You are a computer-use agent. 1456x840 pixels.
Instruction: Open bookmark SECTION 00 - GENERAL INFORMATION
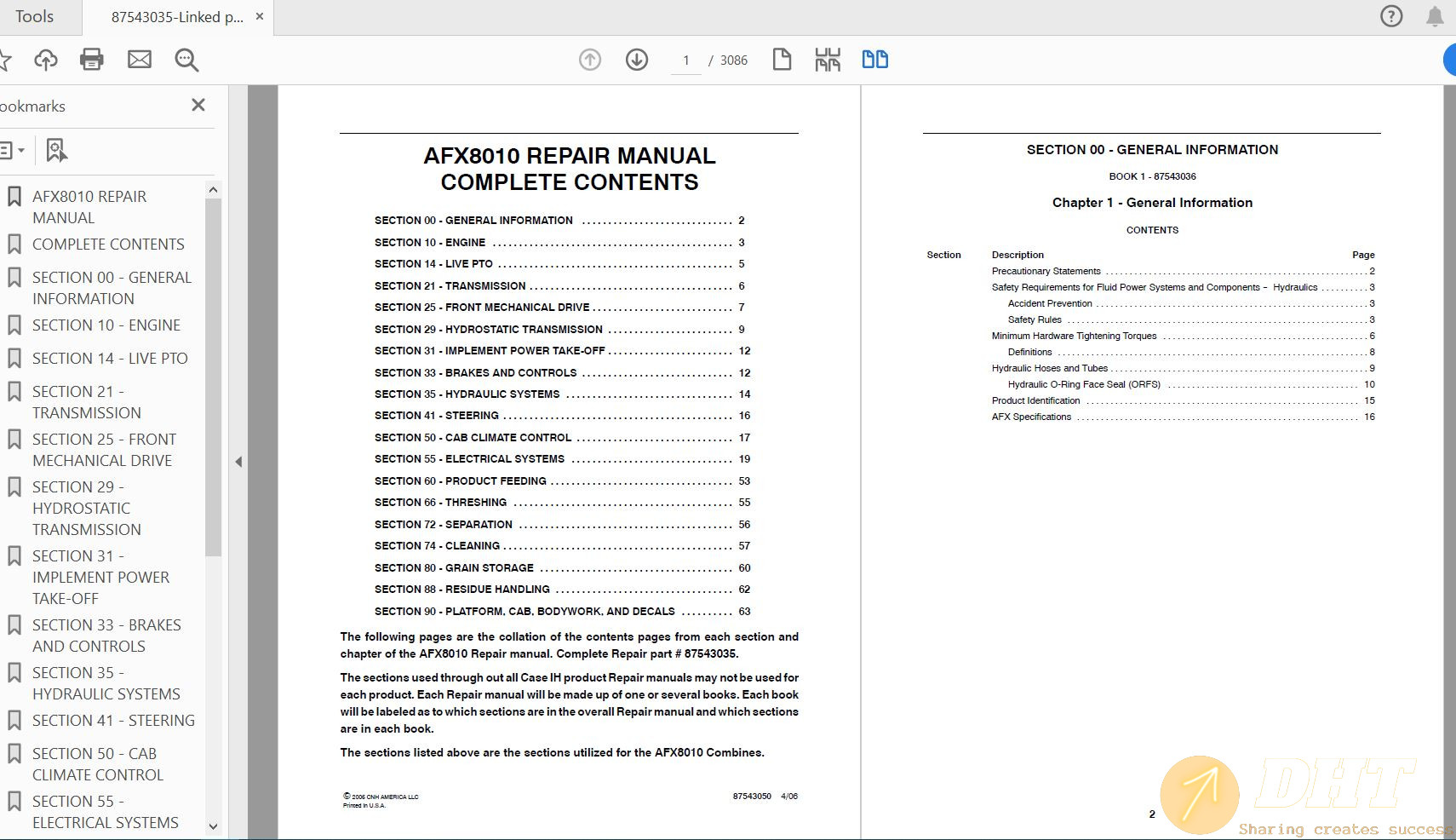[112, 288]
